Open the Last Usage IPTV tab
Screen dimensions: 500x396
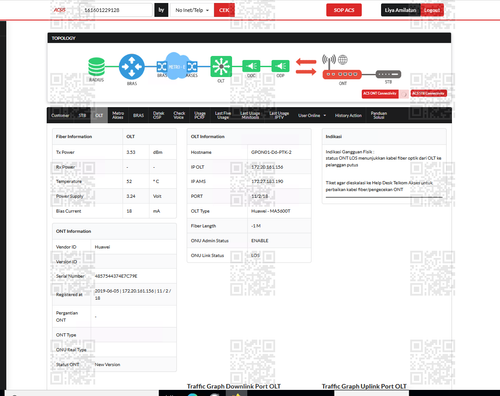[279, 115]
